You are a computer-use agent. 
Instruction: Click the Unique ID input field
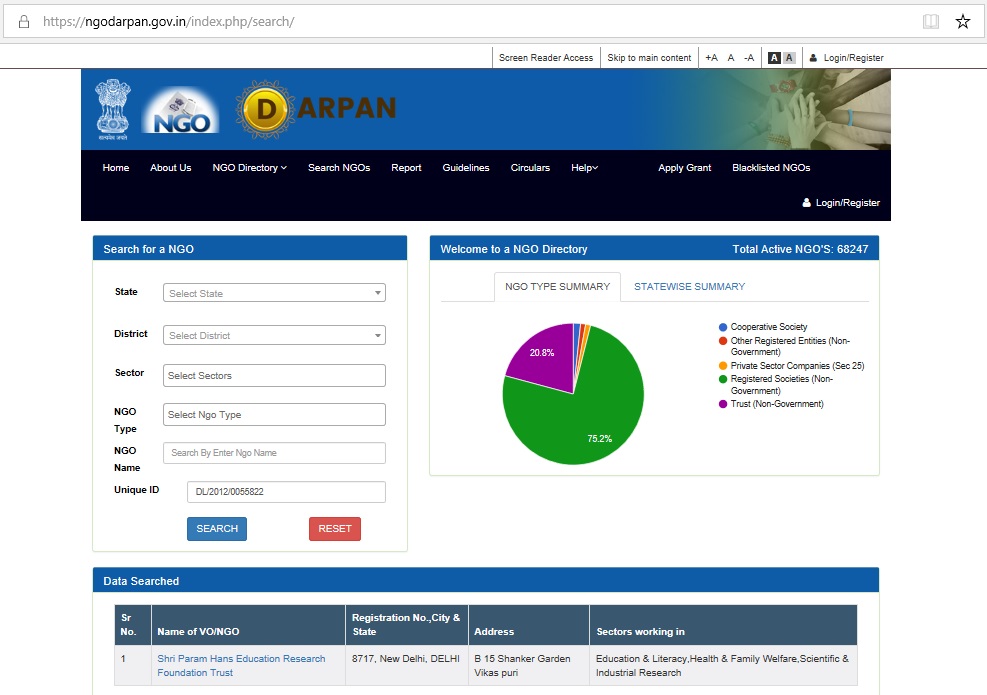[286, 492]
